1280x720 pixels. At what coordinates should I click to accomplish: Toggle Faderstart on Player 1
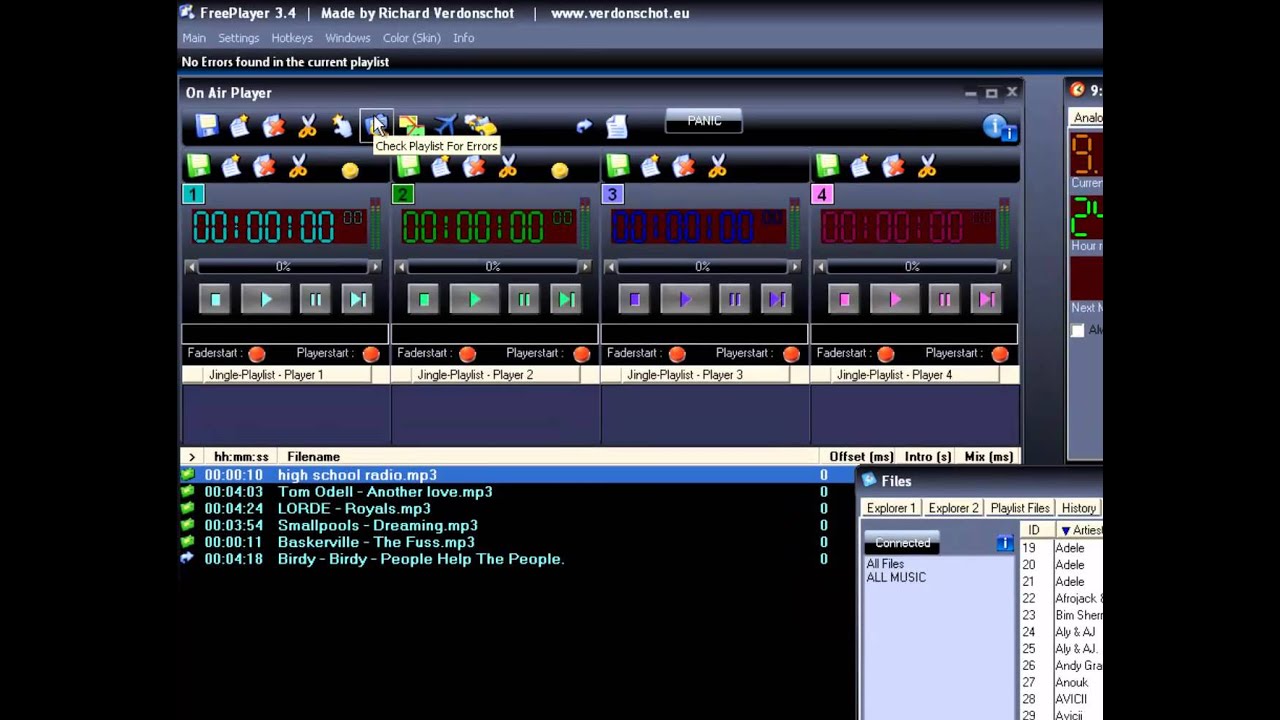tap(257, 354)
